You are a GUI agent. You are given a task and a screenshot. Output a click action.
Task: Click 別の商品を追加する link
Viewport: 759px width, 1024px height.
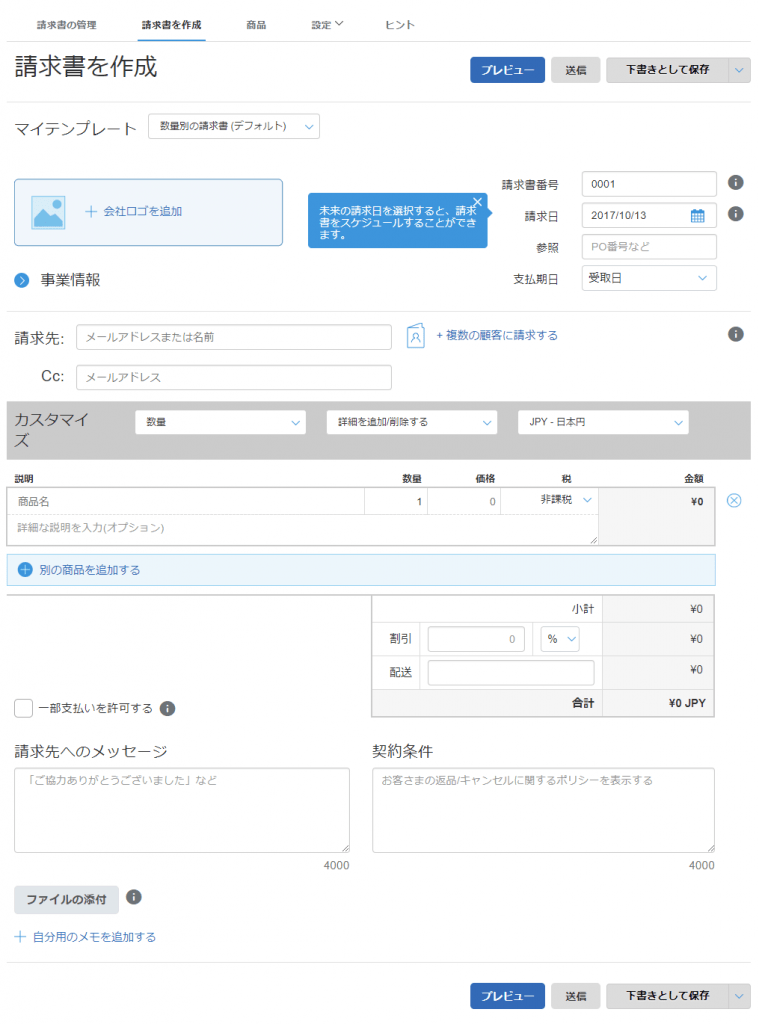coord(89,570)
